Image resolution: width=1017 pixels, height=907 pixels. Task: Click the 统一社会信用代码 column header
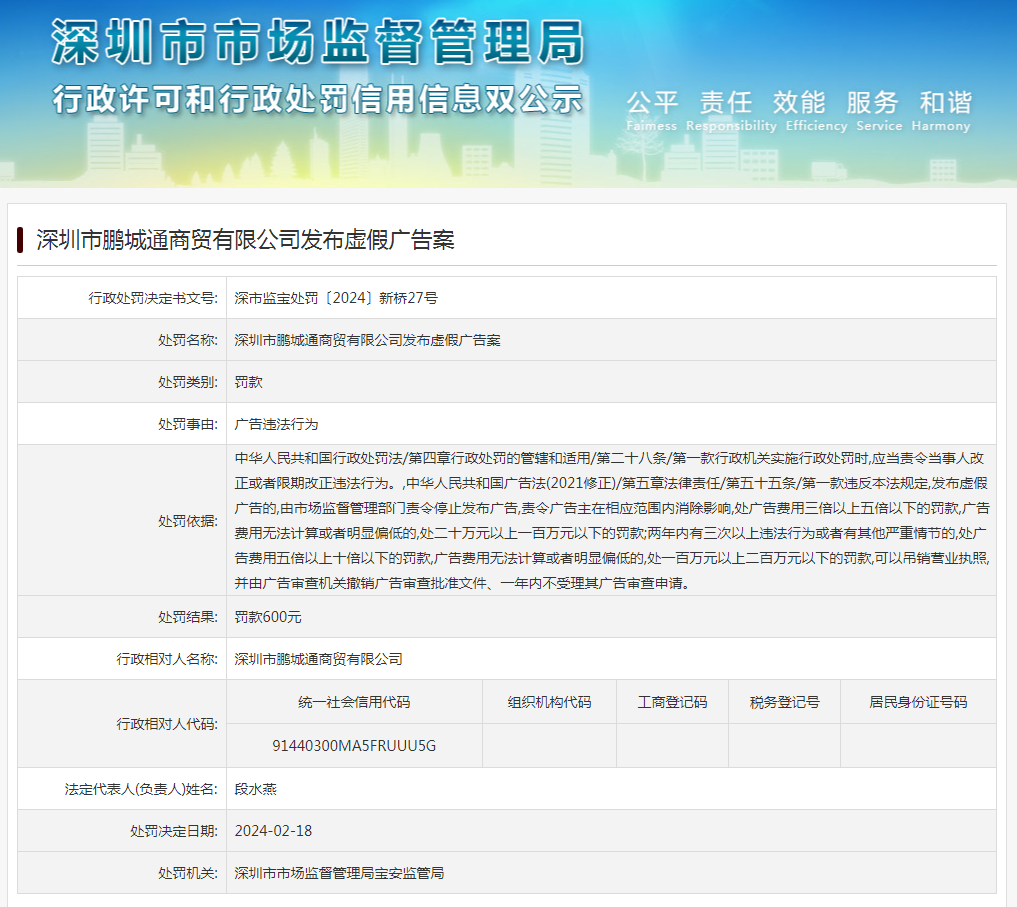pyautogui.click(x=354, y=702)
